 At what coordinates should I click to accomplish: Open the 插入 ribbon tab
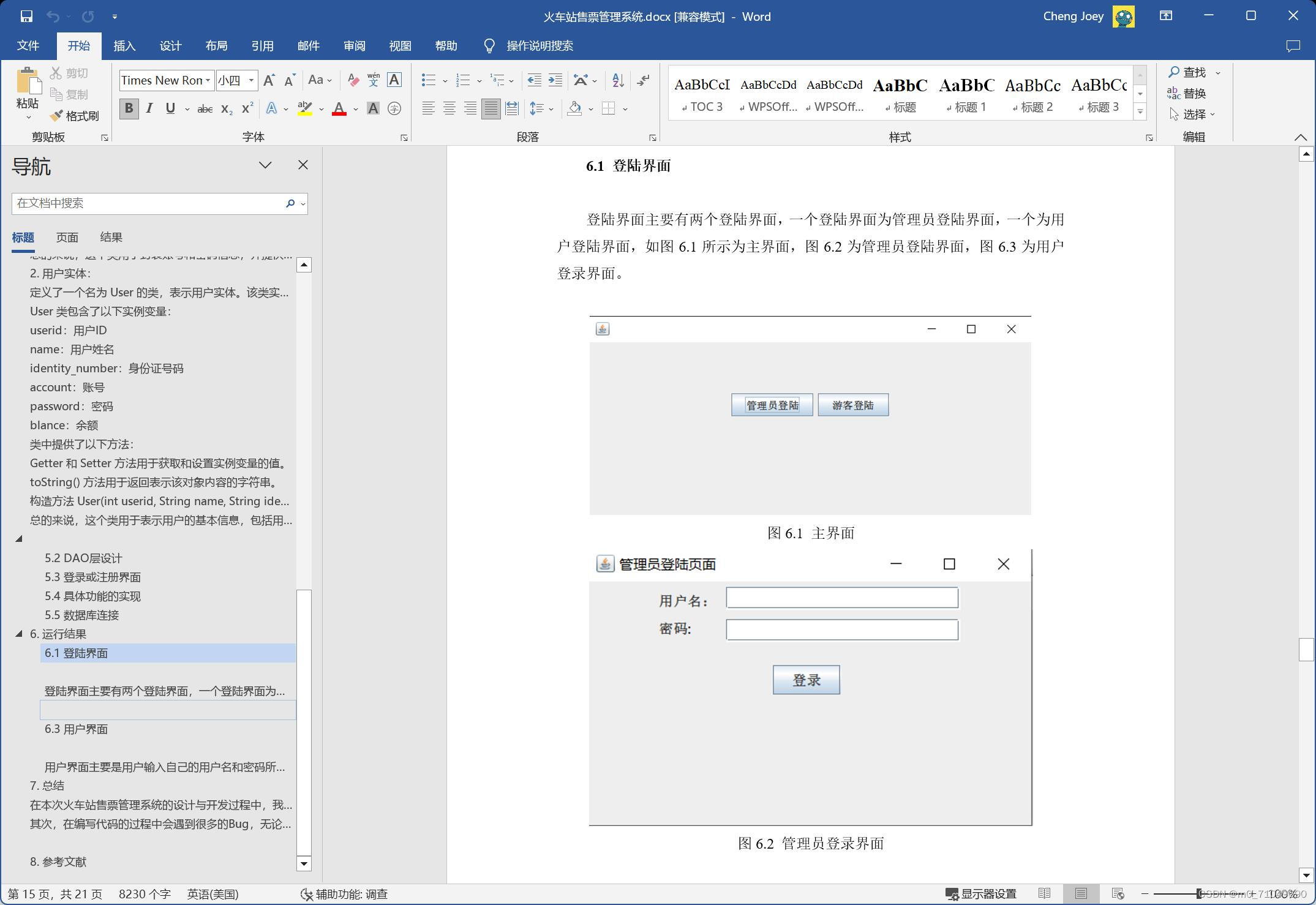(124, 46)
